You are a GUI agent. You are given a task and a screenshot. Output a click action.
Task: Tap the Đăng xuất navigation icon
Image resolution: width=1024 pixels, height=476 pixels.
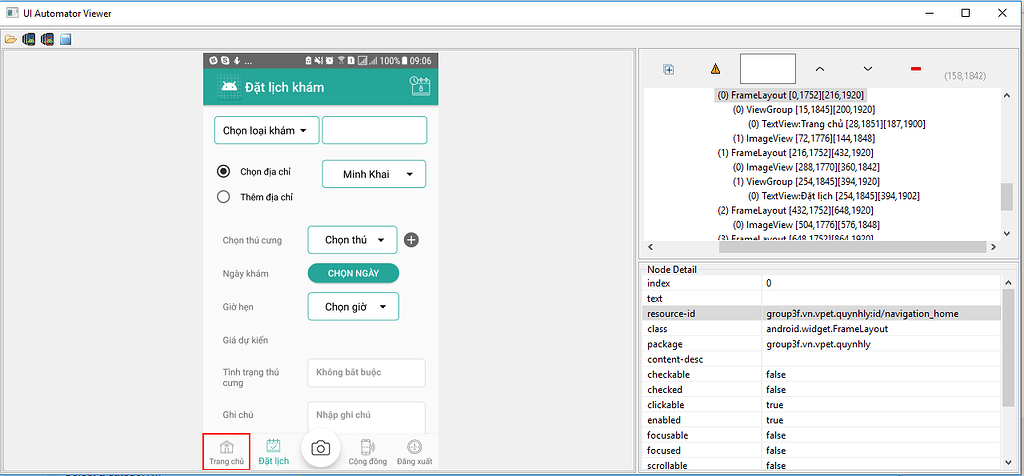[x=415, y=447]
